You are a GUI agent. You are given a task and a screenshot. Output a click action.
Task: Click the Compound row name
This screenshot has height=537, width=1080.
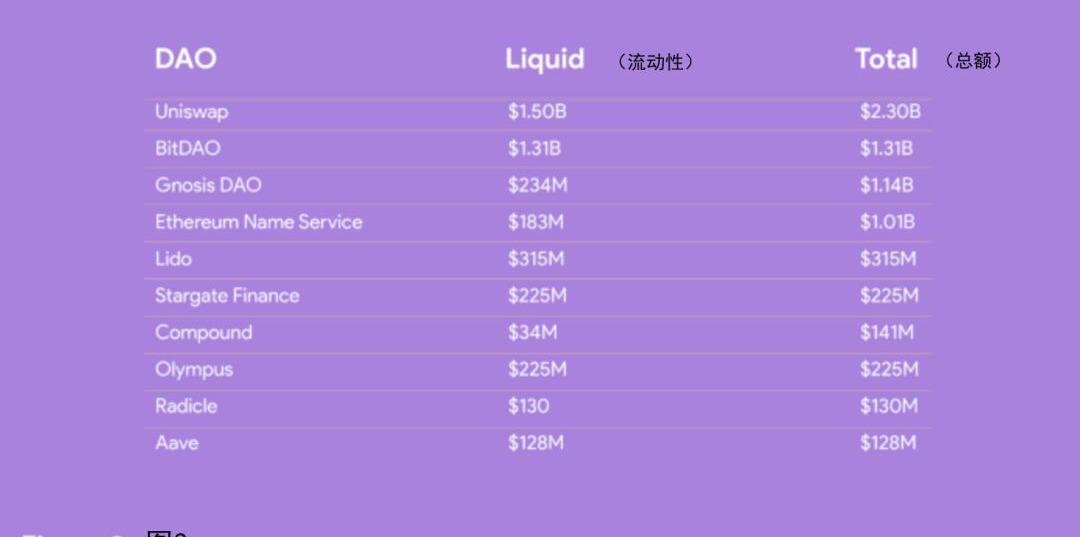(203, 332)
